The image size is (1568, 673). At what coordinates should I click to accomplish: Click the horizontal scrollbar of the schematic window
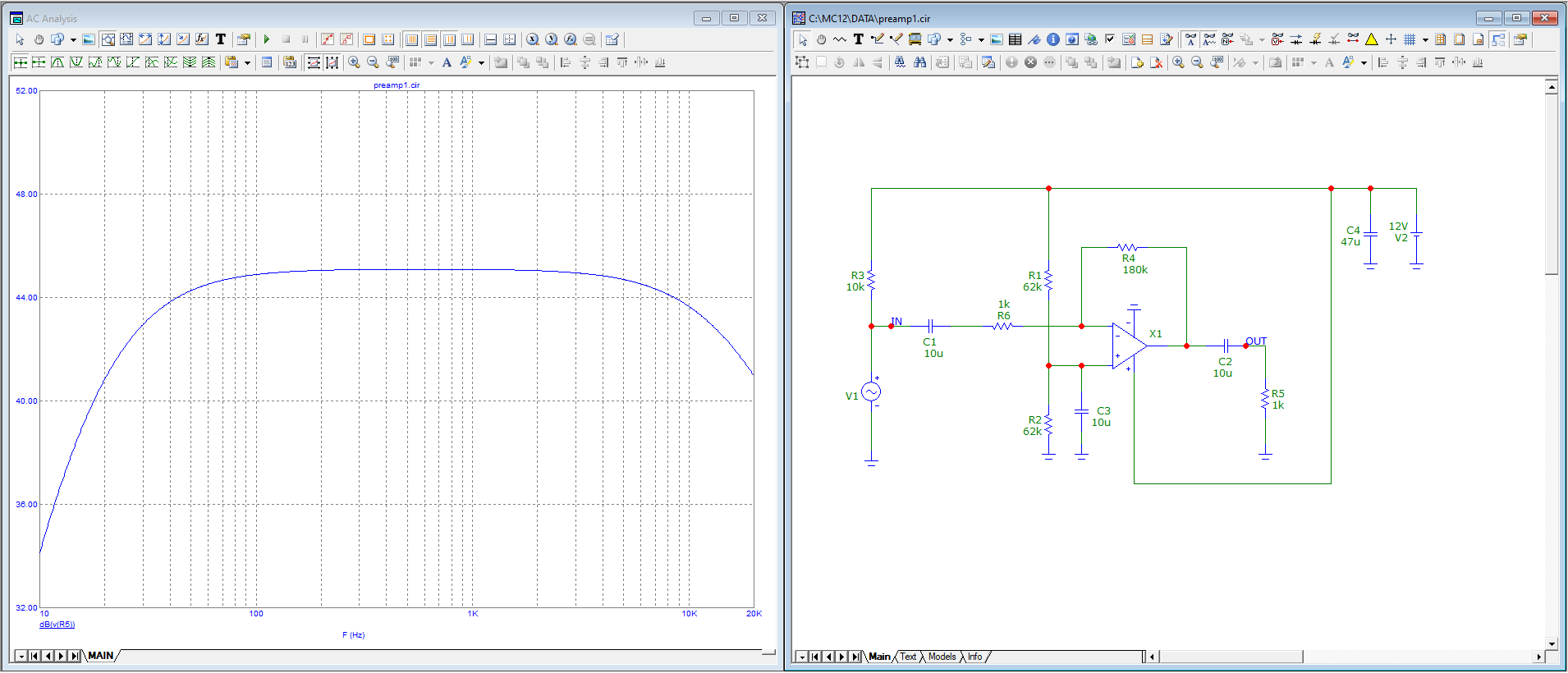1230,657
